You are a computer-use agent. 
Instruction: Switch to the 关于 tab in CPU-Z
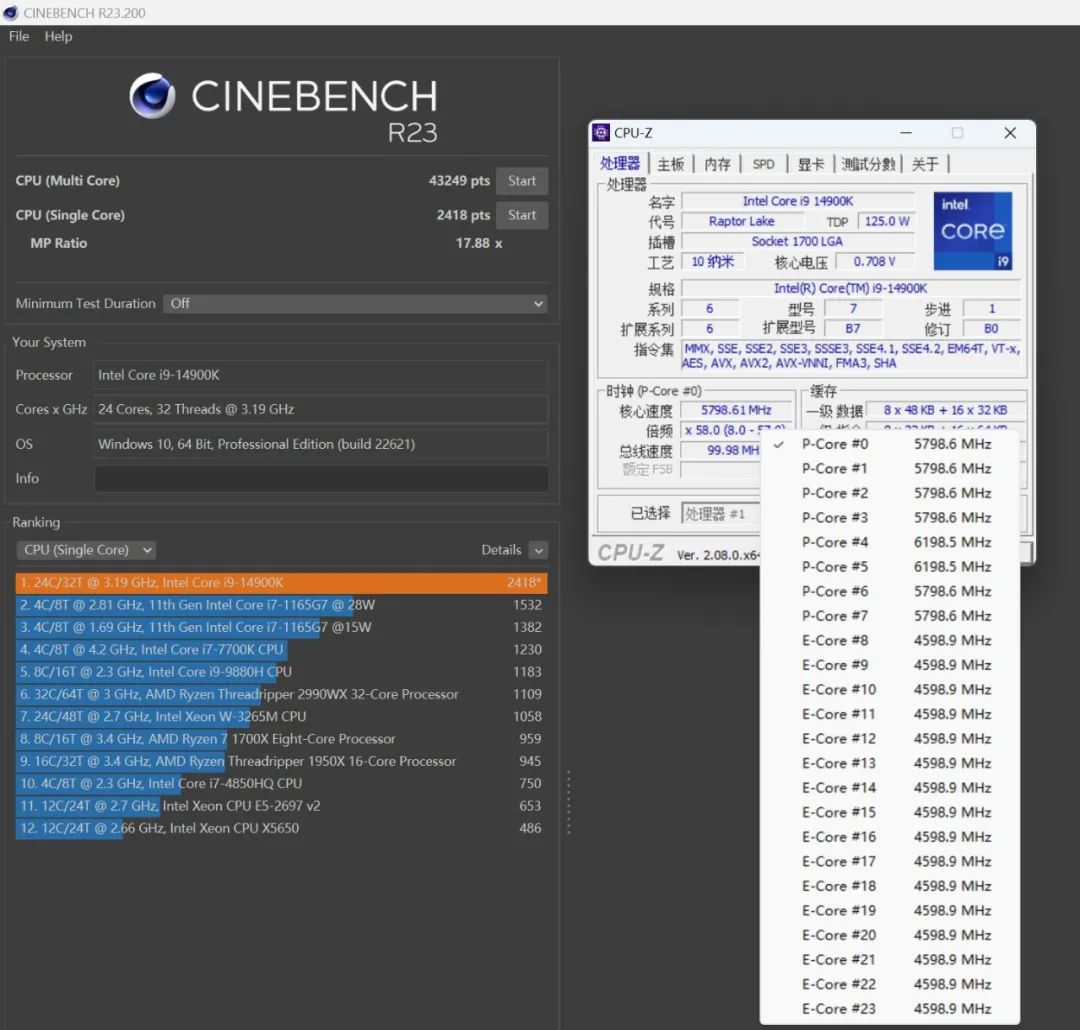[925, 164]
